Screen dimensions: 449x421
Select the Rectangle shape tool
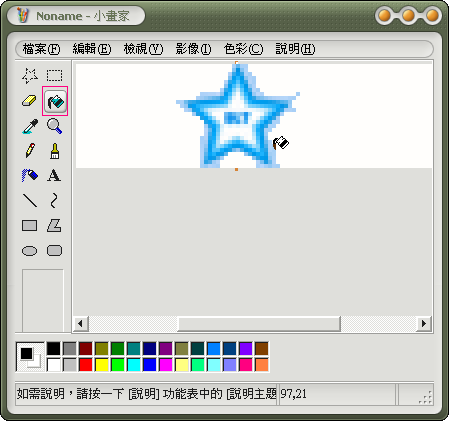(x=30, y=225)
